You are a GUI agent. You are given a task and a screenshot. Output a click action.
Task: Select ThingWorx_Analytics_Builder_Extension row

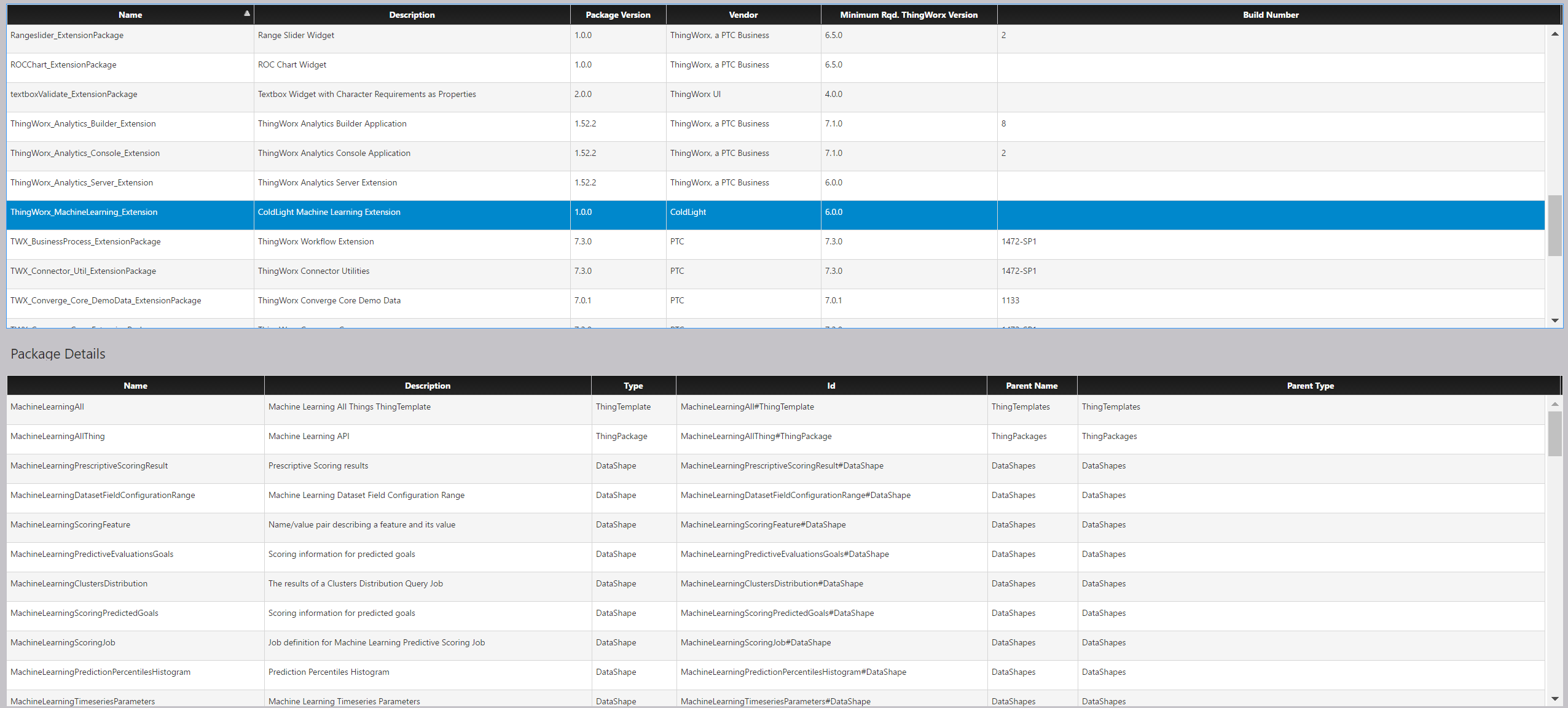pyautogui.click(x=775, y=127)
